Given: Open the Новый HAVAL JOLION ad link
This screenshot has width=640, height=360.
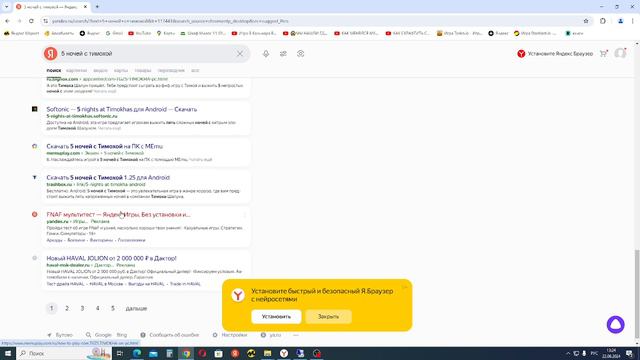Looking at the screenshot, I should pos(111,258).
